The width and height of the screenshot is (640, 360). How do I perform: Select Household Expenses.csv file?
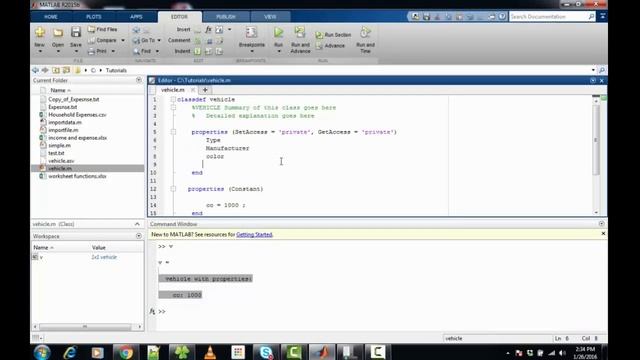click(x=77, y=115)
